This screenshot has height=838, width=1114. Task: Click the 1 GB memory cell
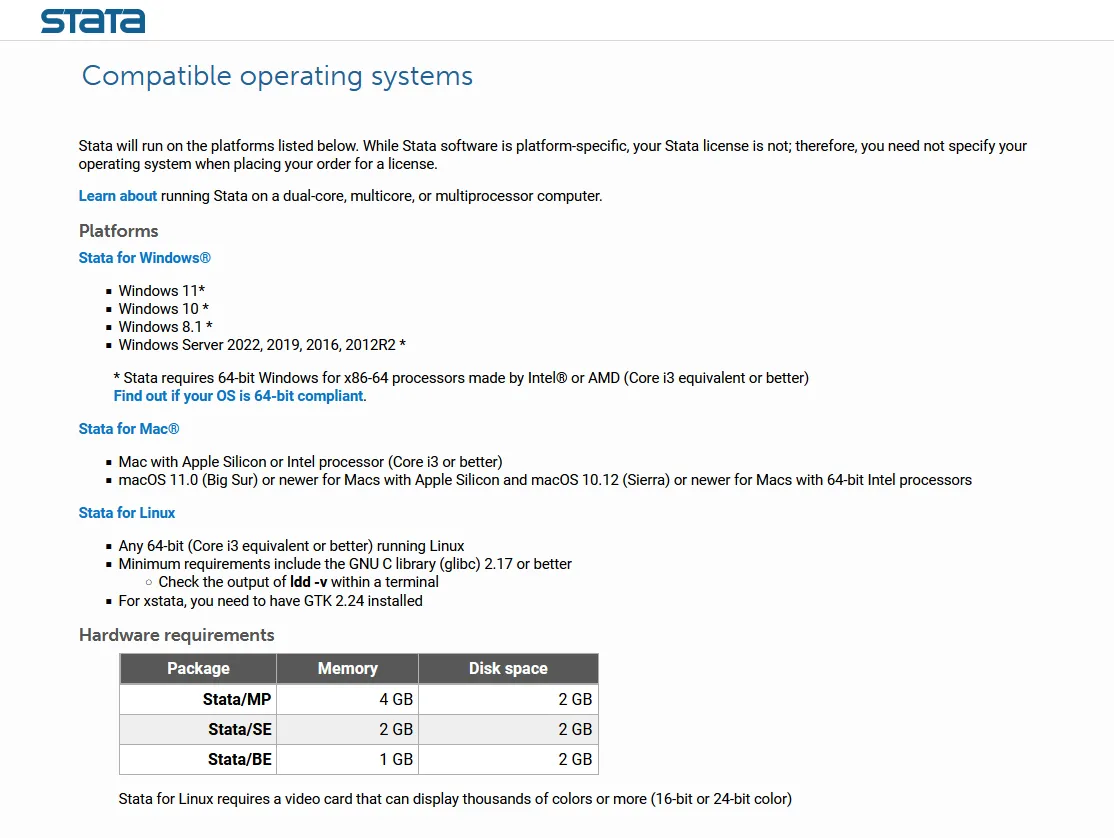(x=396, y=759)
